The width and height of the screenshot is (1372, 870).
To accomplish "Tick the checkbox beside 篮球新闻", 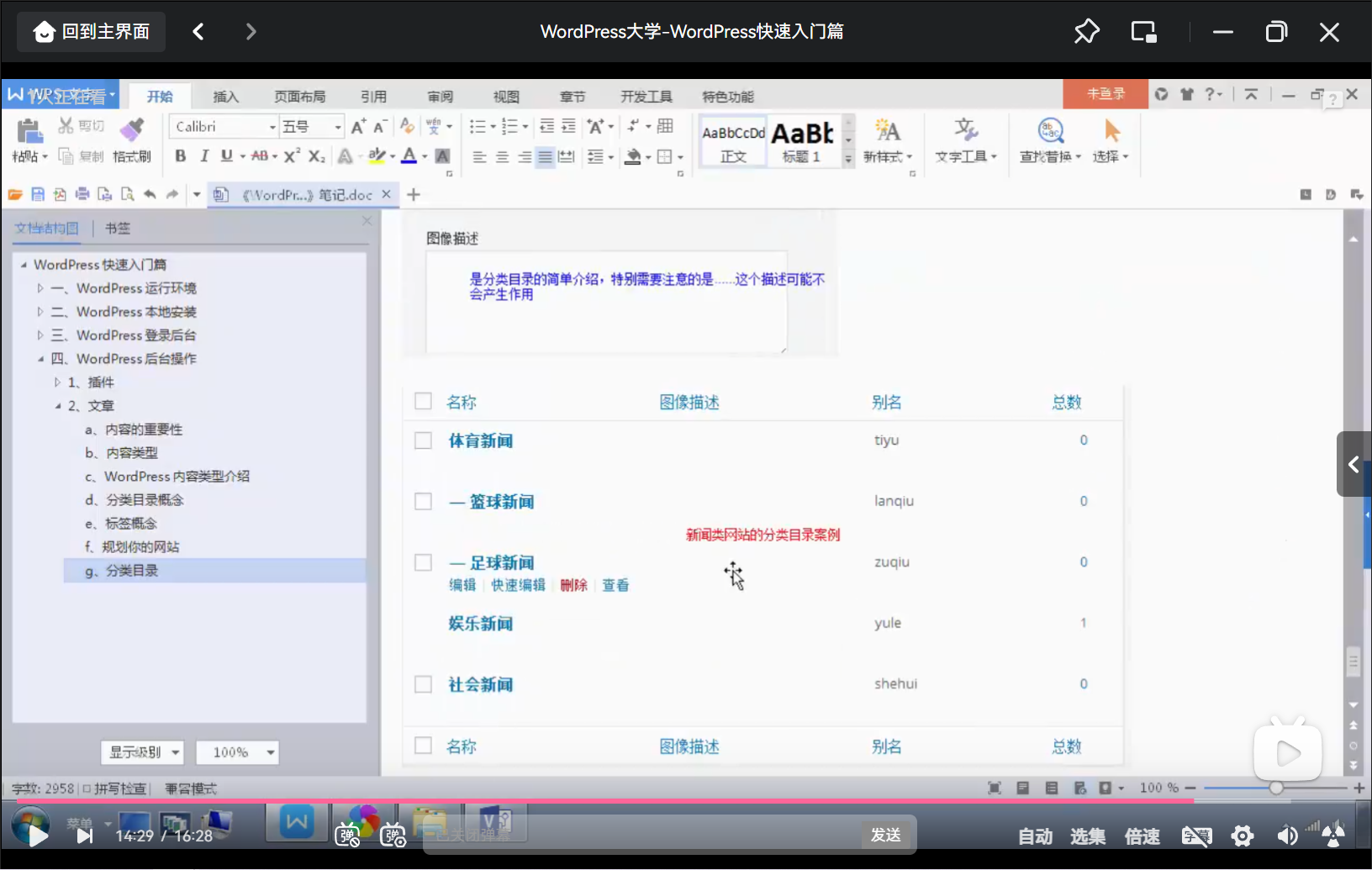I will [424, 502].
